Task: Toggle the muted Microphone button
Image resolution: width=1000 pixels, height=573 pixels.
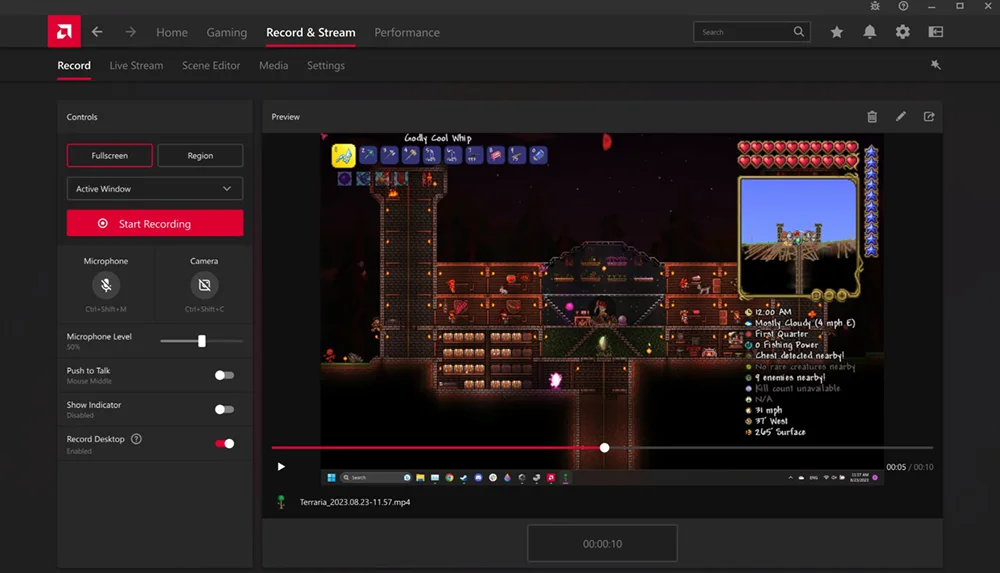Action: tap(106, 285)
